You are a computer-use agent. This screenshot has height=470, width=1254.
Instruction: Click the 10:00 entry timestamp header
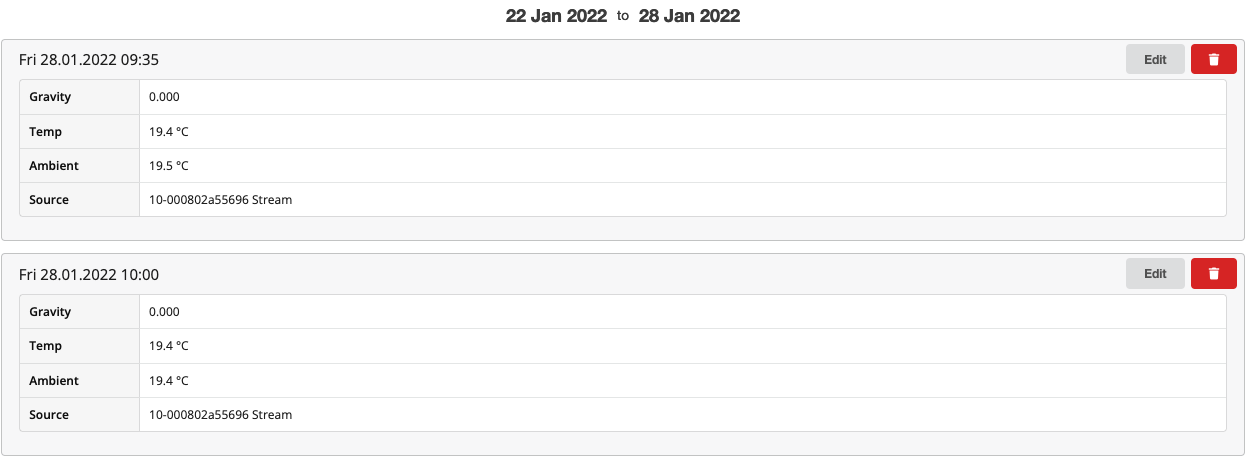coord(89,274)
